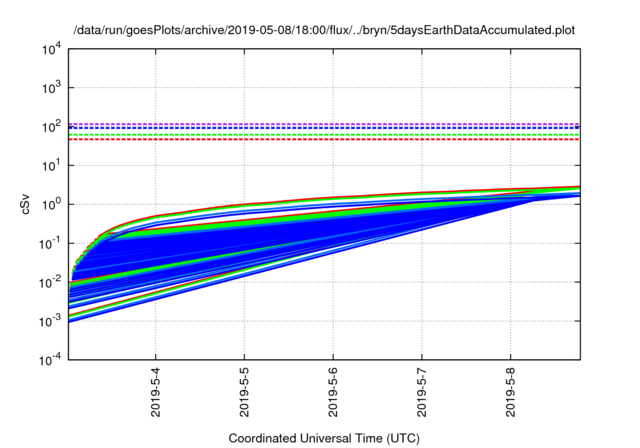Screen dimensions: 640x448
Task: Select the 2019-5-5 x-axis date label
Action: (244, 392)
